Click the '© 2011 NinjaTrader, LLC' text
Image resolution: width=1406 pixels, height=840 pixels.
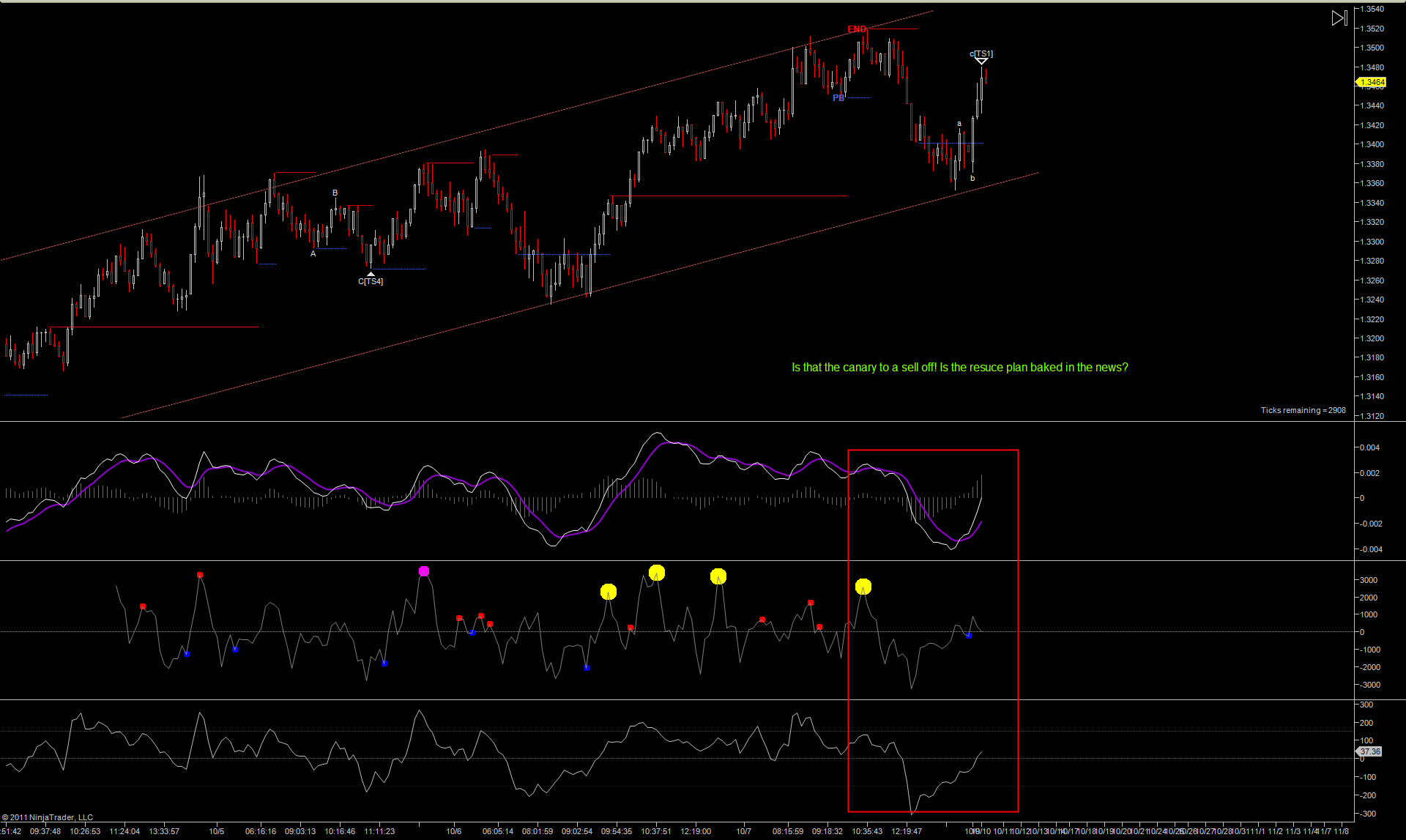click(x=48, y=817)
